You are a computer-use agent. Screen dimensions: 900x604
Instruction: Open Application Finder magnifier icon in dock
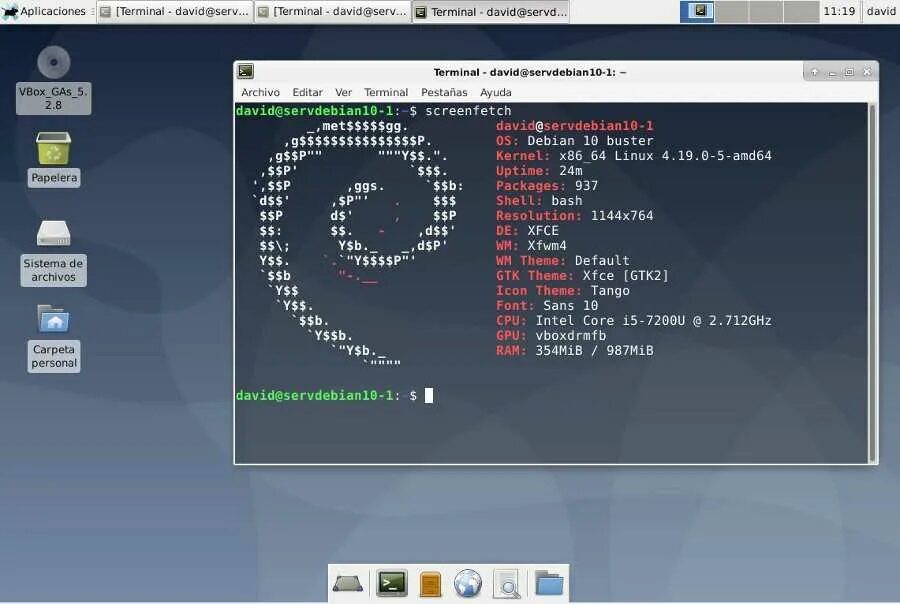[x=507, y=584]
